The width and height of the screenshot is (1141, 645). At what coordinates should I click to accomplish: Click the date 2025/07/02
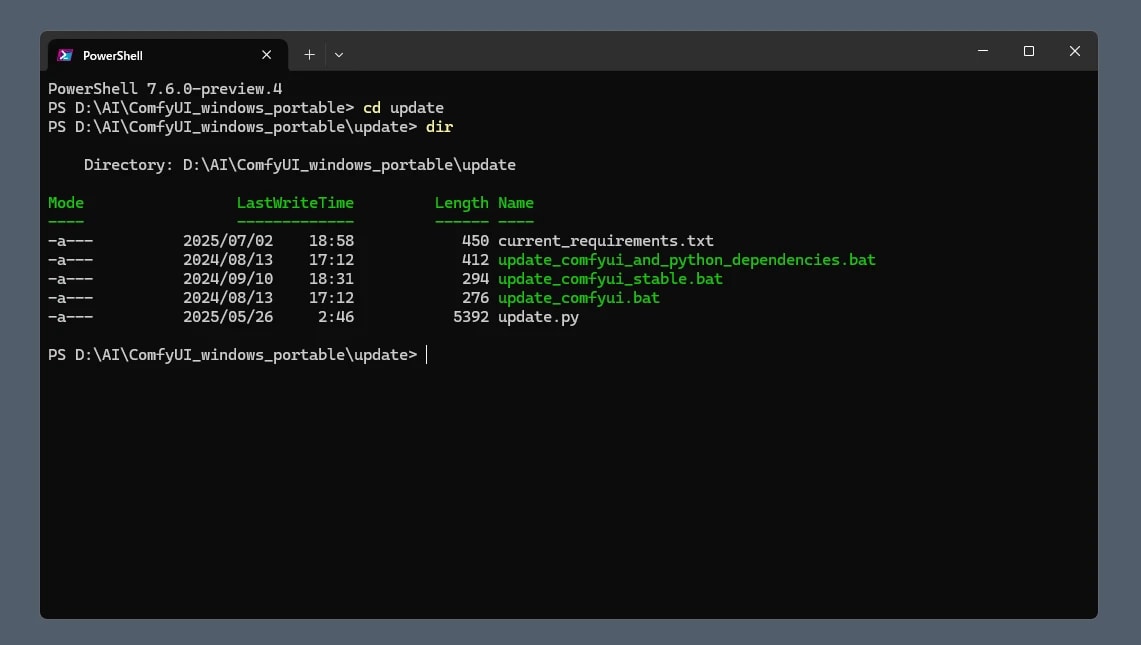(x=228, y=241)
